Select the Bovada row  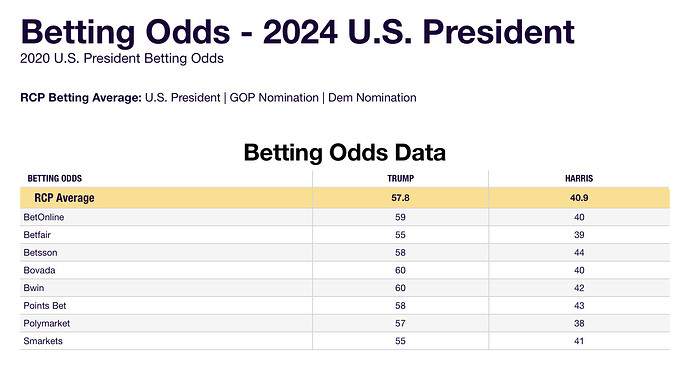coord(345,270)
